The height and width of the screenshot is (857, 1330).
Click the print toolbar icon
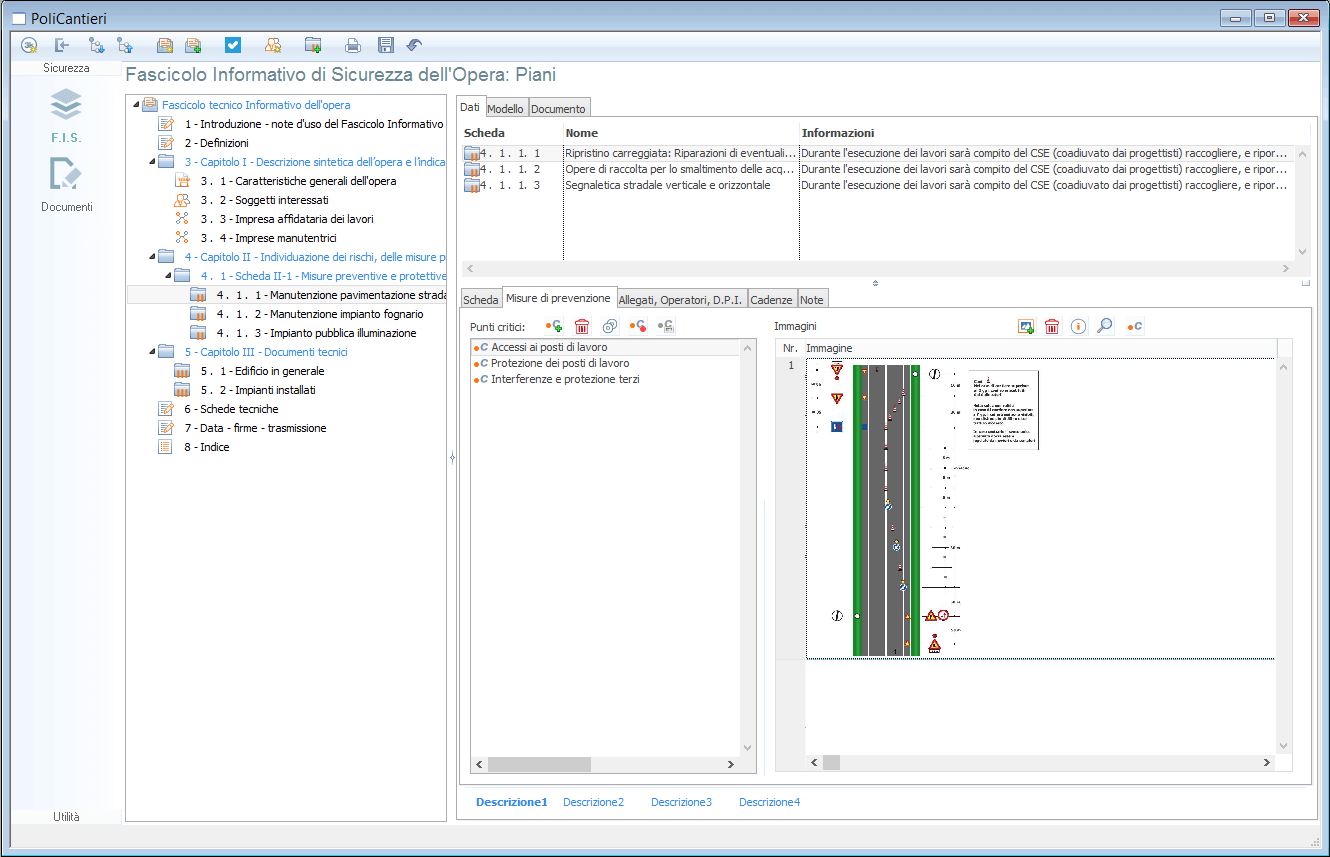click(x=352, y=45)
